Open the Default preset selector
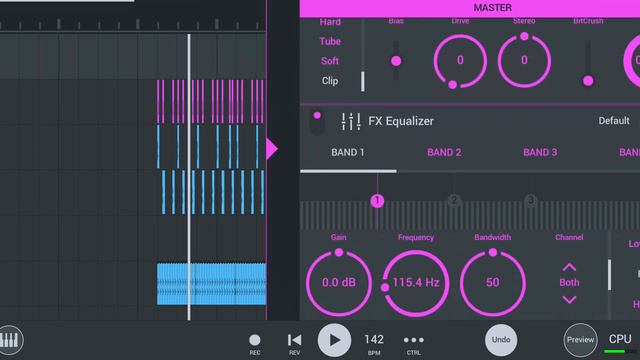Viewport: 640px width, 360px height. click(x=613, y=121)
